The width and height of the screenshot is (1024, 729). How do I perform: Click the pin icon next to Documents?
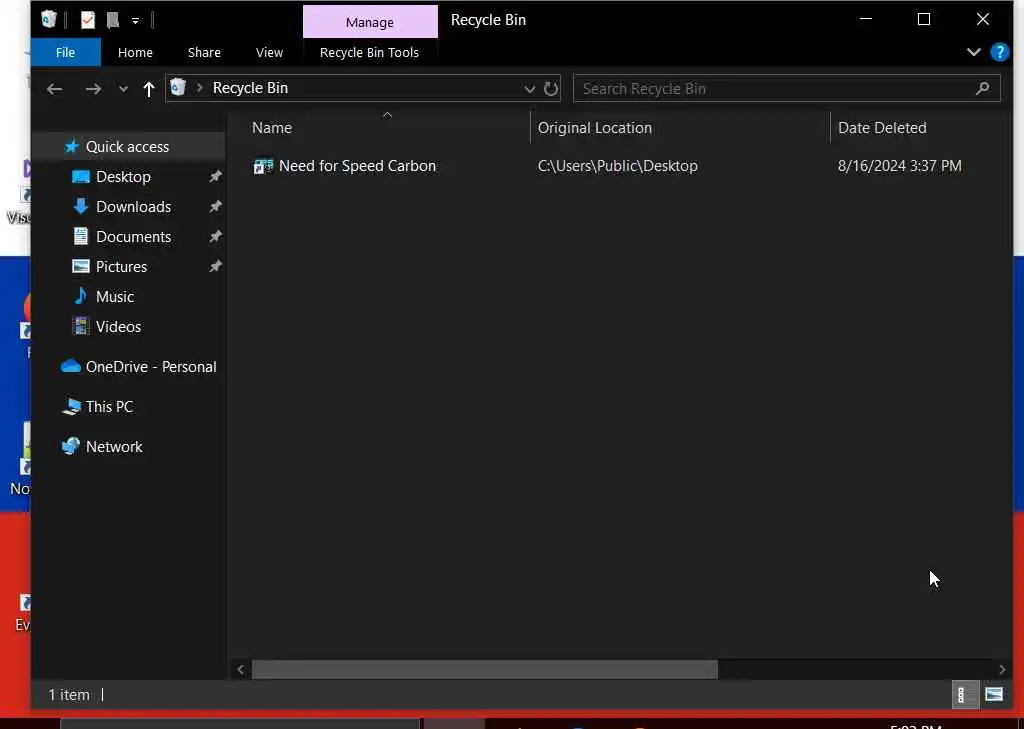tap(215, 236)
